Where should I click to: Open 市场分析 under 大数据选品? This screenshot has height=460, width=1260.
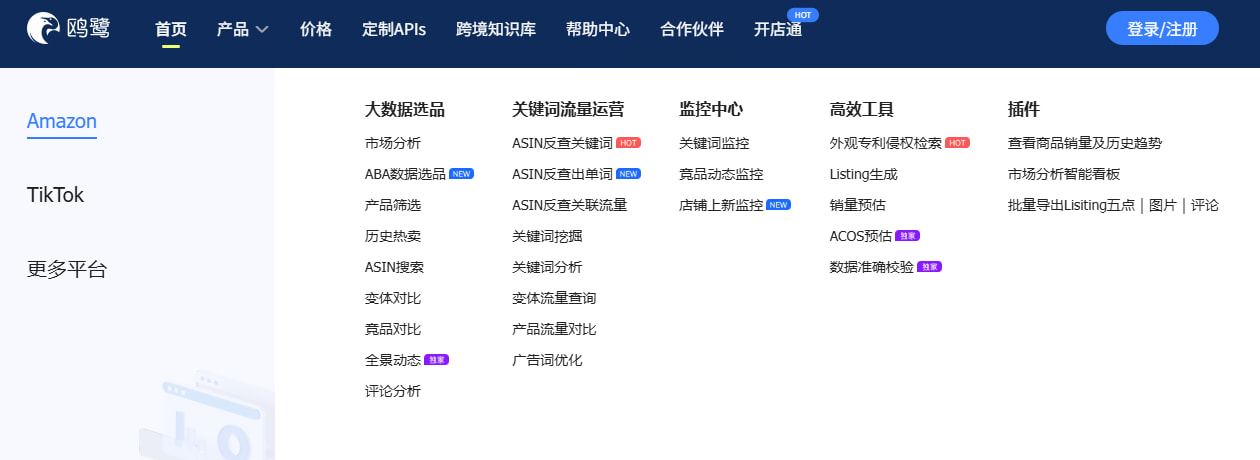393,143
